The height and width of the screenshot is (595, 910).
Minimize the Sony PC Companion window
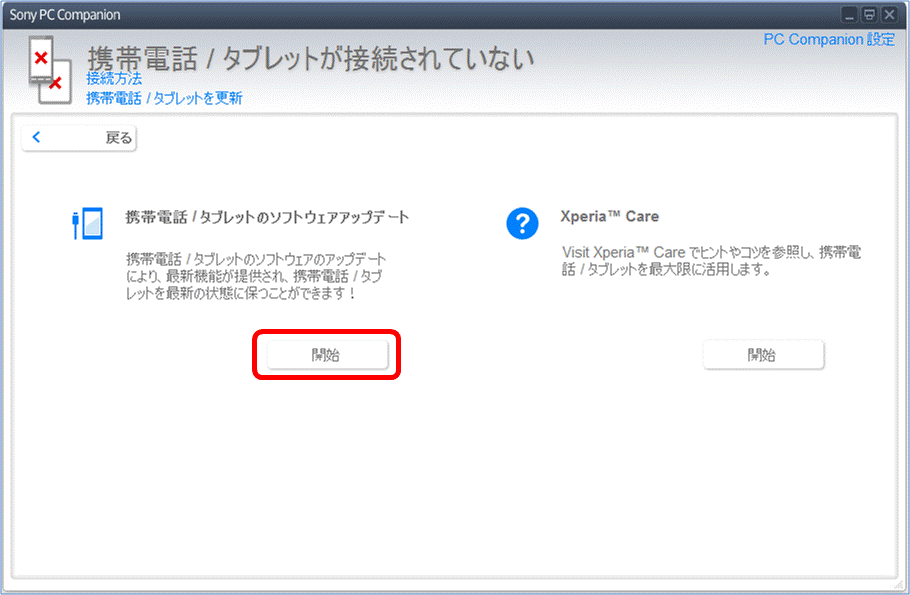point(850,15)
